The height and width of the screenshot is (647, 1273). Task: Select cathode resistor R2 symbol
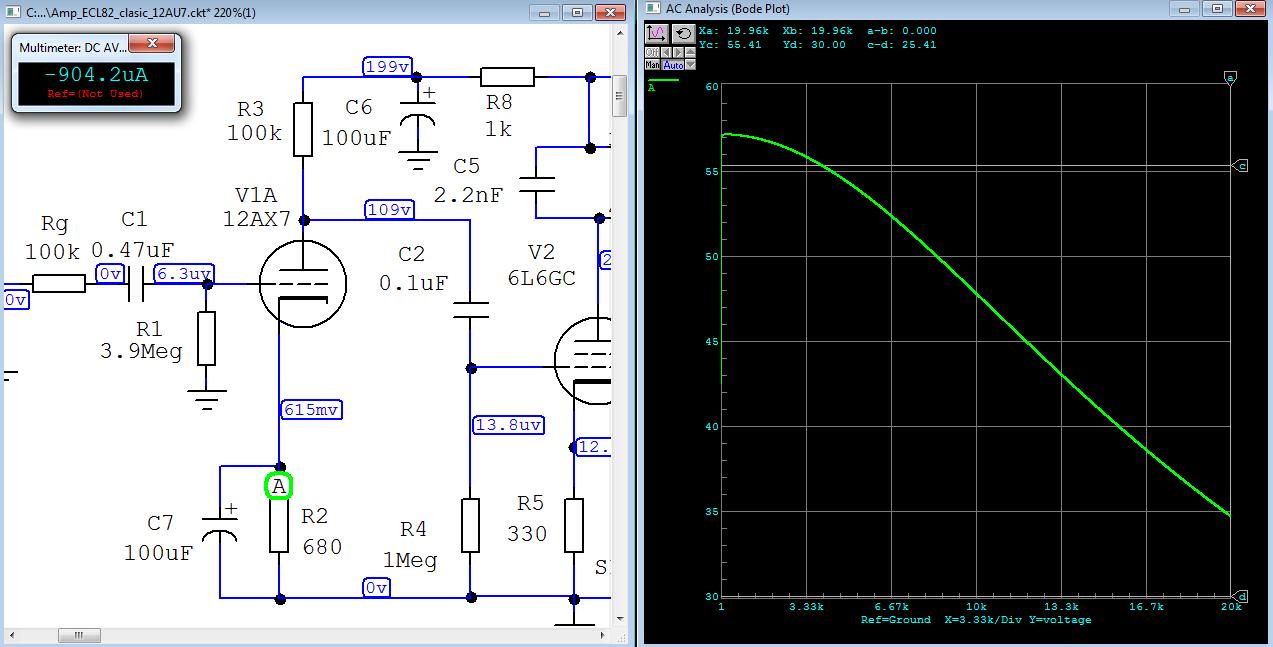279,527
